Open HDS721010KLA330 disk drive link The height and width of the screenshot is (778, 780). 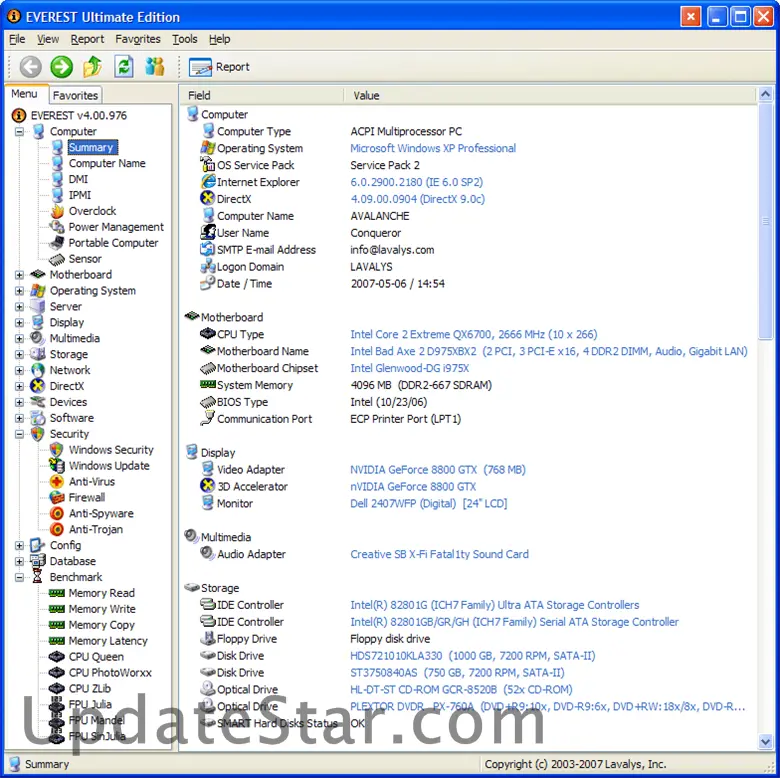473,656
